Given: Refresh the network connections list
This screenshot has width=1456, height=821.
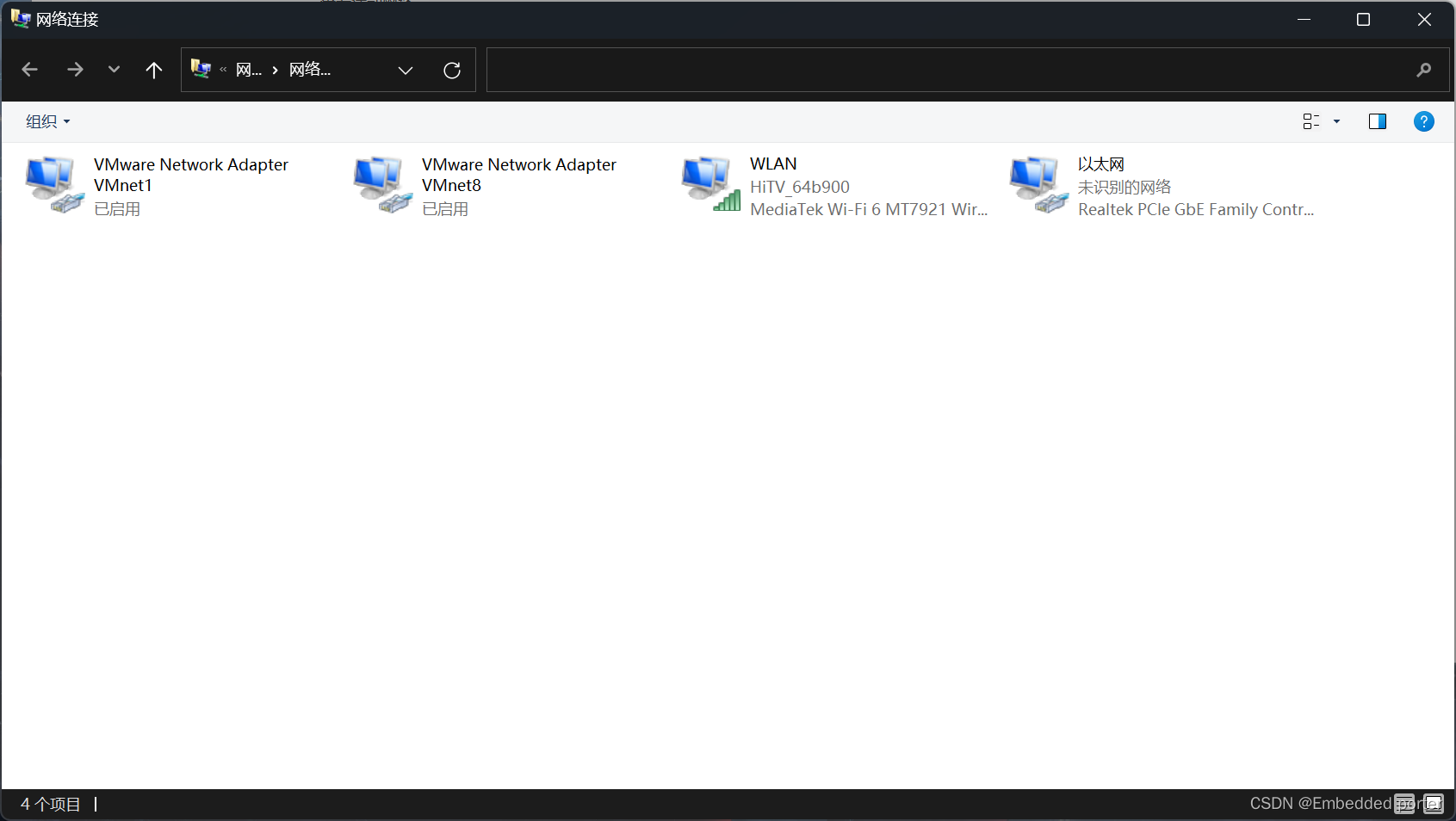Looking at the screenshot, I should click(452, 70).
